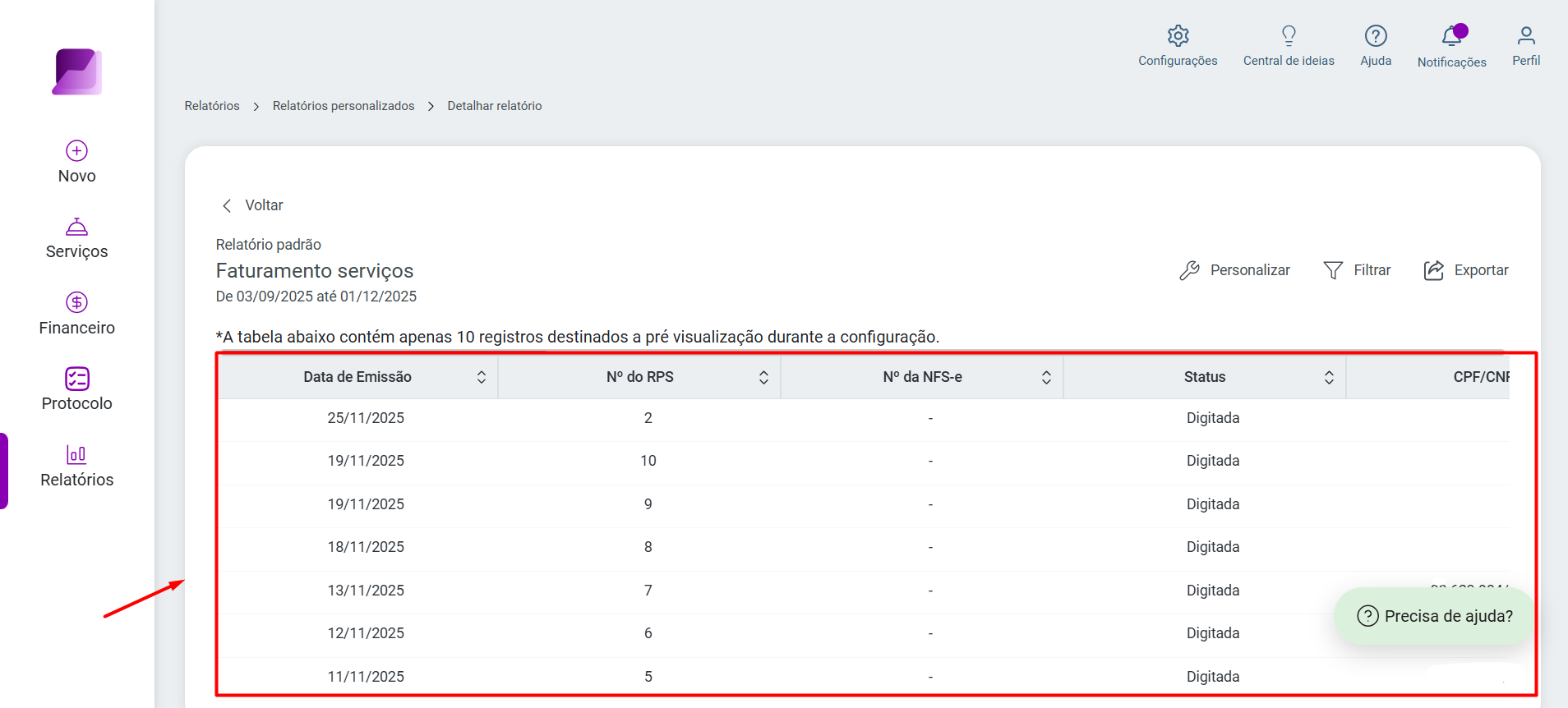Sort by Nº da NFS-e arrows
The width and height of the screenshot is (1568, 708).
coord(1046,377)
